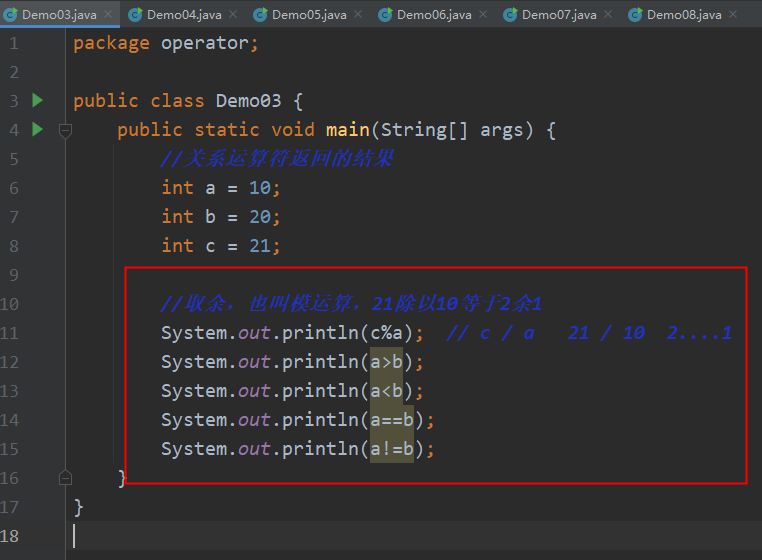This screenshot has height=560, width=762.
Task: Click run arrow beside class Demo03
Action: click(x=37, y=100)
